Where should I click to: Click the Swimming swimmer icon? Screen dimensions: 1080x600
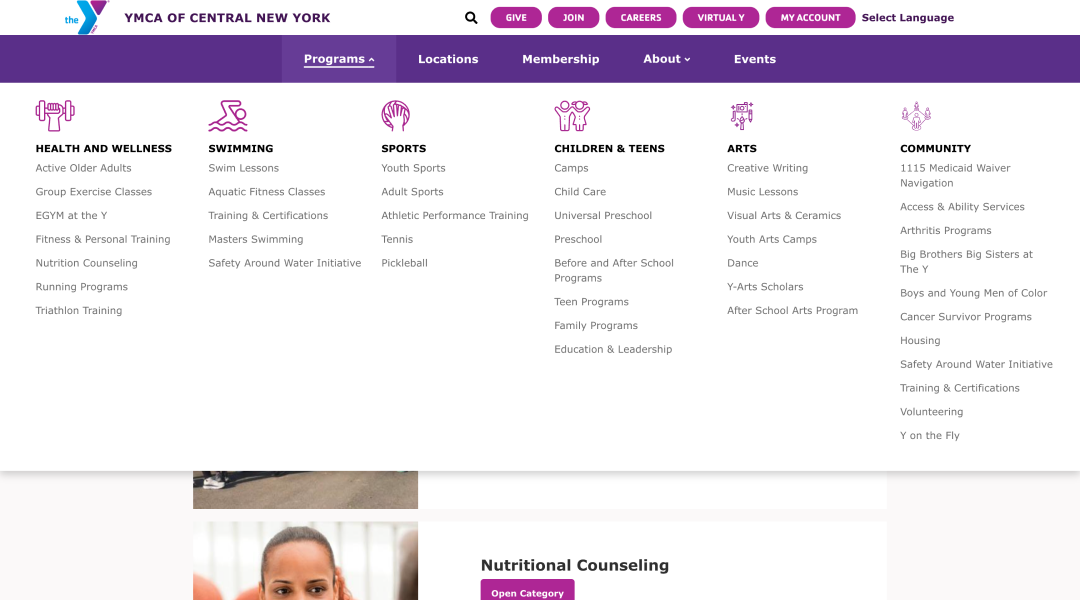pos(228,115)
